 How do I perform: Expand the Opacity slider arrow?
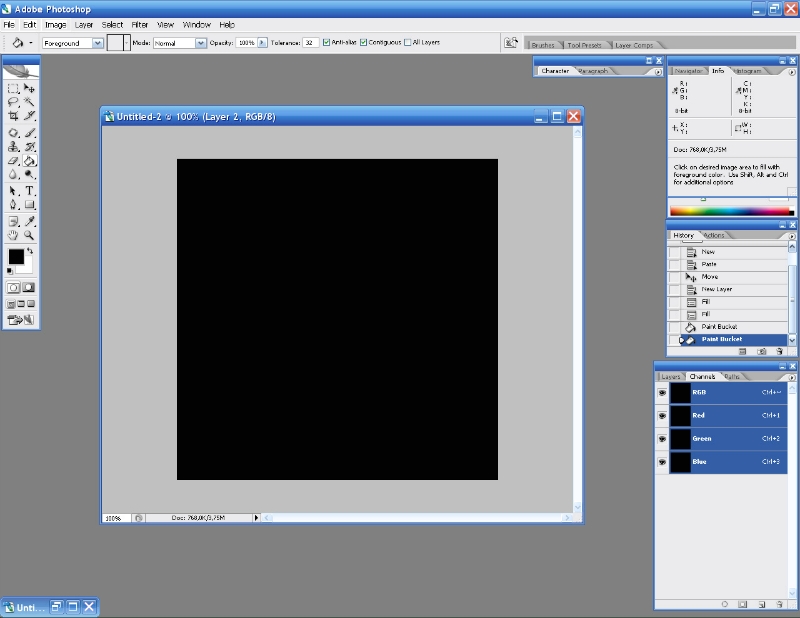(263, 43)
